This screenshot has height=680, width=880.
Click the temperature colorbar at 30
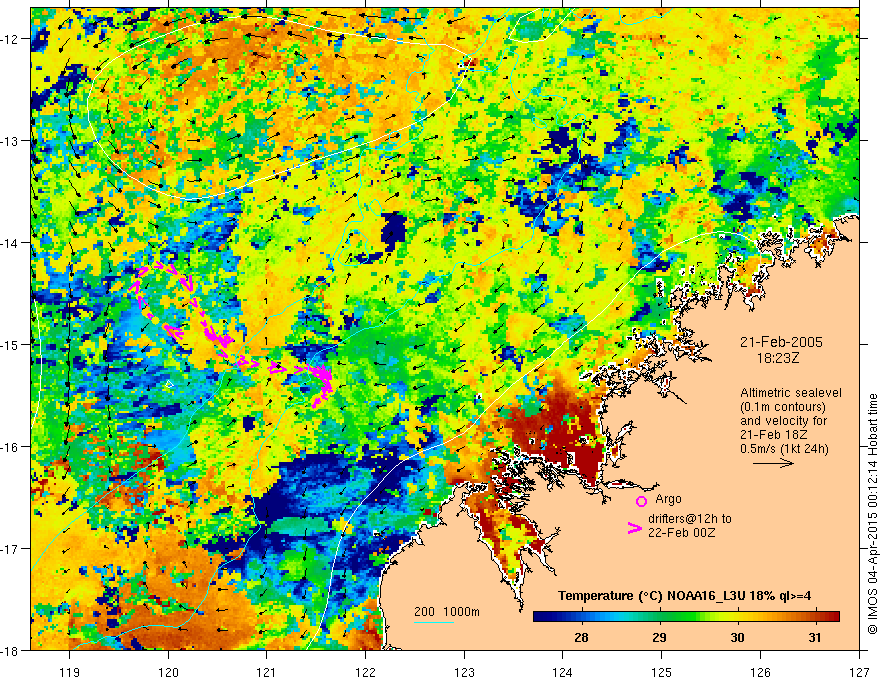[737, 617]
